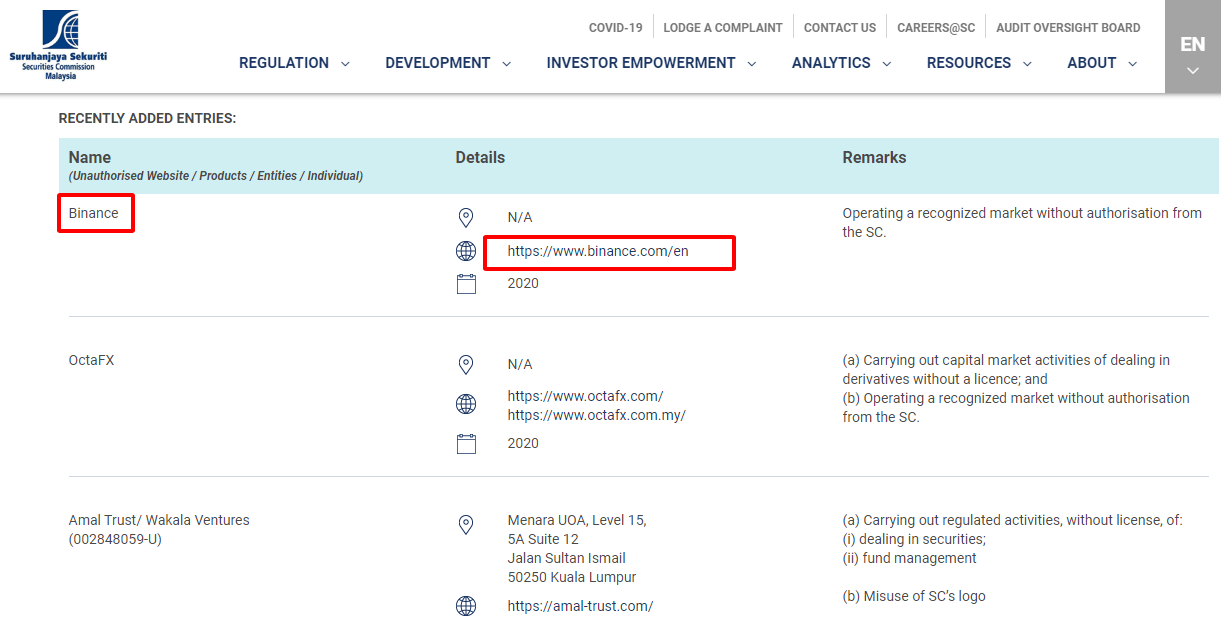Click the Name column header

tap(90, 157)
